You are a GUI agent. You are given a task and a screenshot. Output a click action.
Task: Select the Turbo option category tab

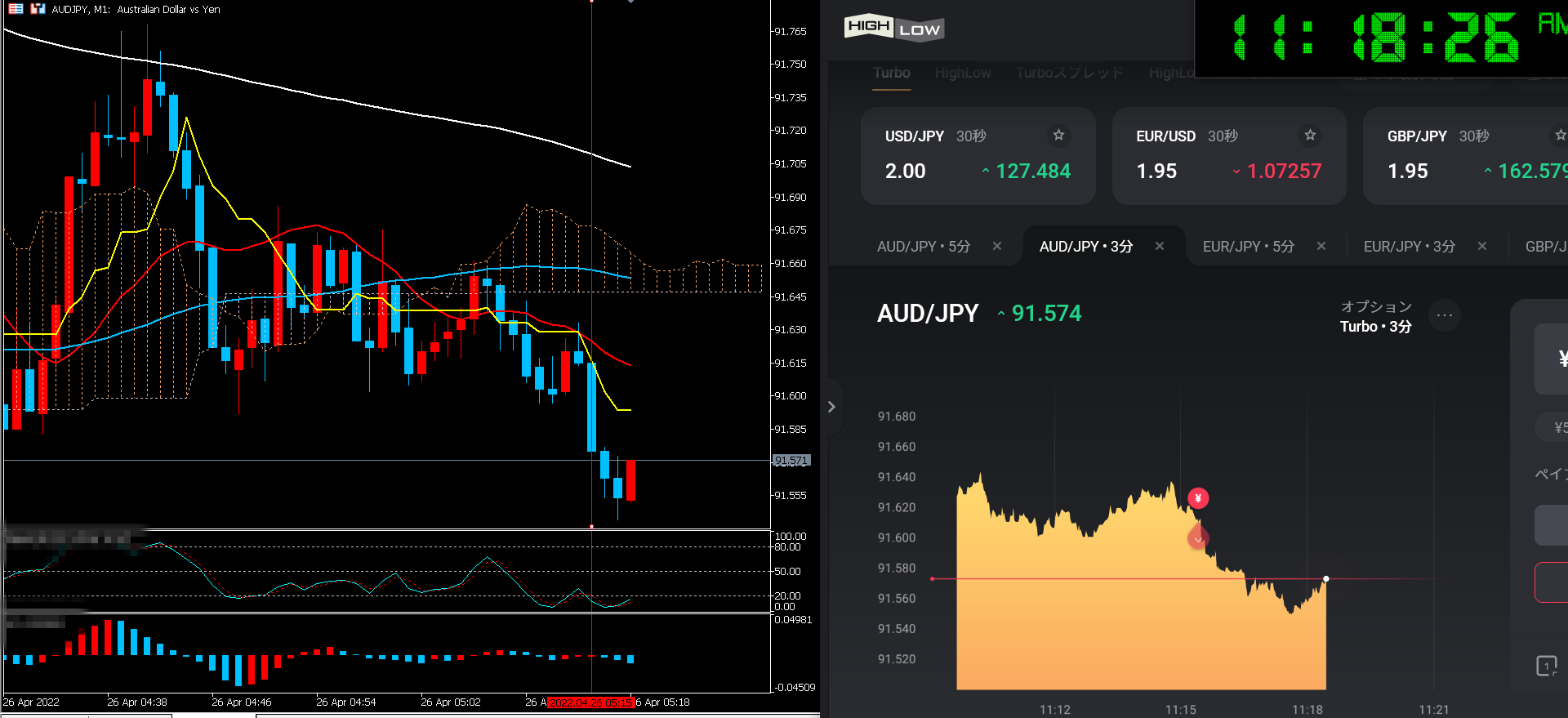[x=891, y=74]
